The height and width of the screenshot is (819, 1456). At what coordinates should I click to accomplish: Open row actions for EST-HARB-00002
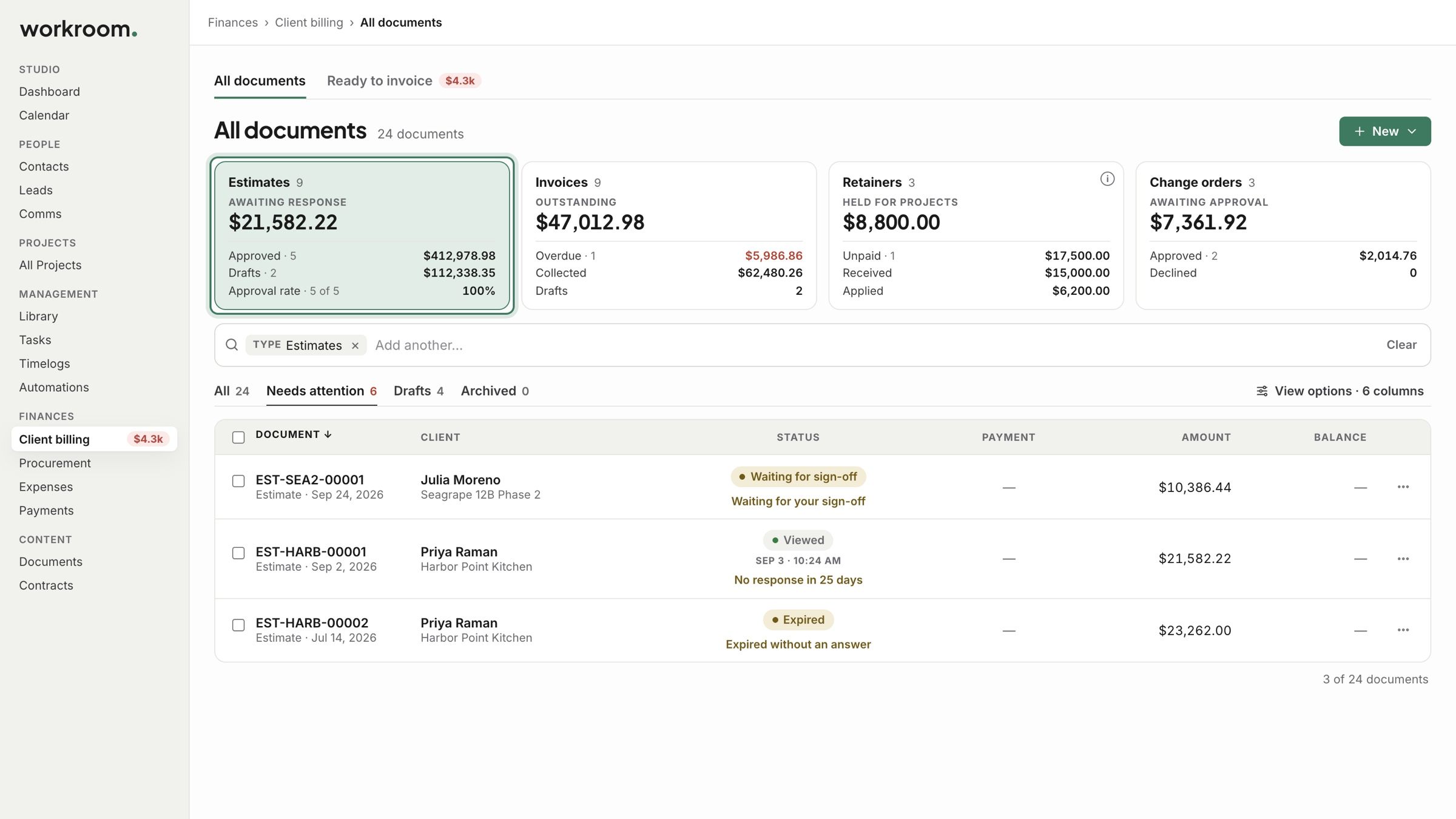tap(1403, 630)
